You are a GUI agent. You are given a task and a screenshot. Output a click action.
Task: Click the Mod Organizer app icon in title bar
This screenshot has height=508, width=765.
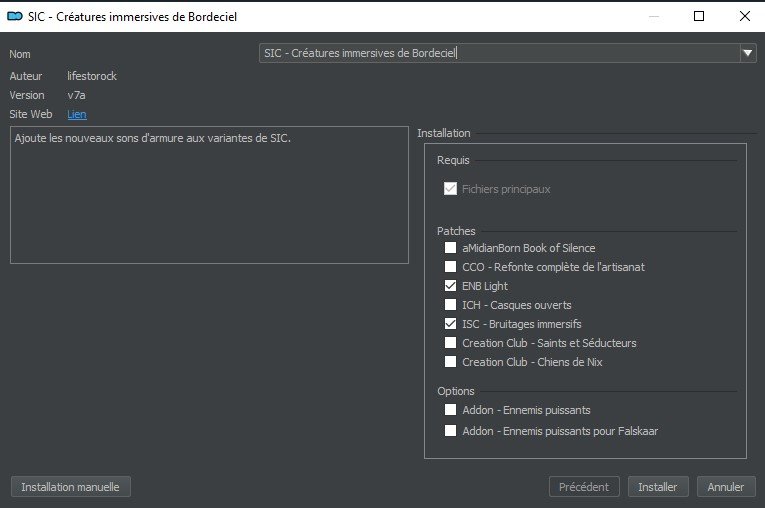coord(16,17)
